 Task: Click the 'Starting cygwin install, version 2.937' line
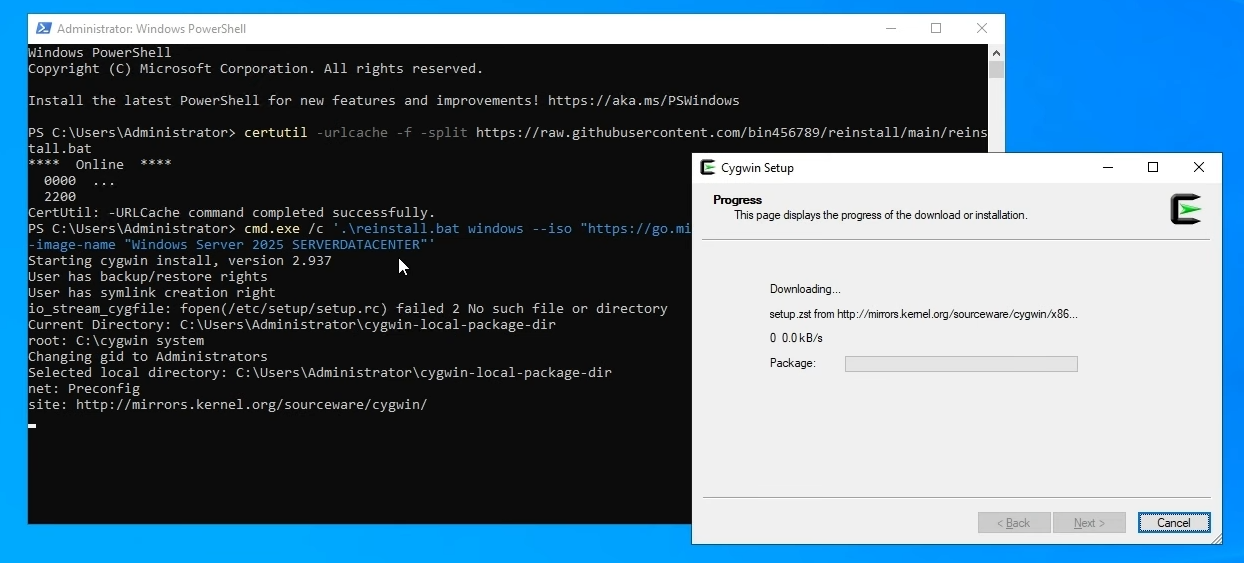tap(180, 260)
